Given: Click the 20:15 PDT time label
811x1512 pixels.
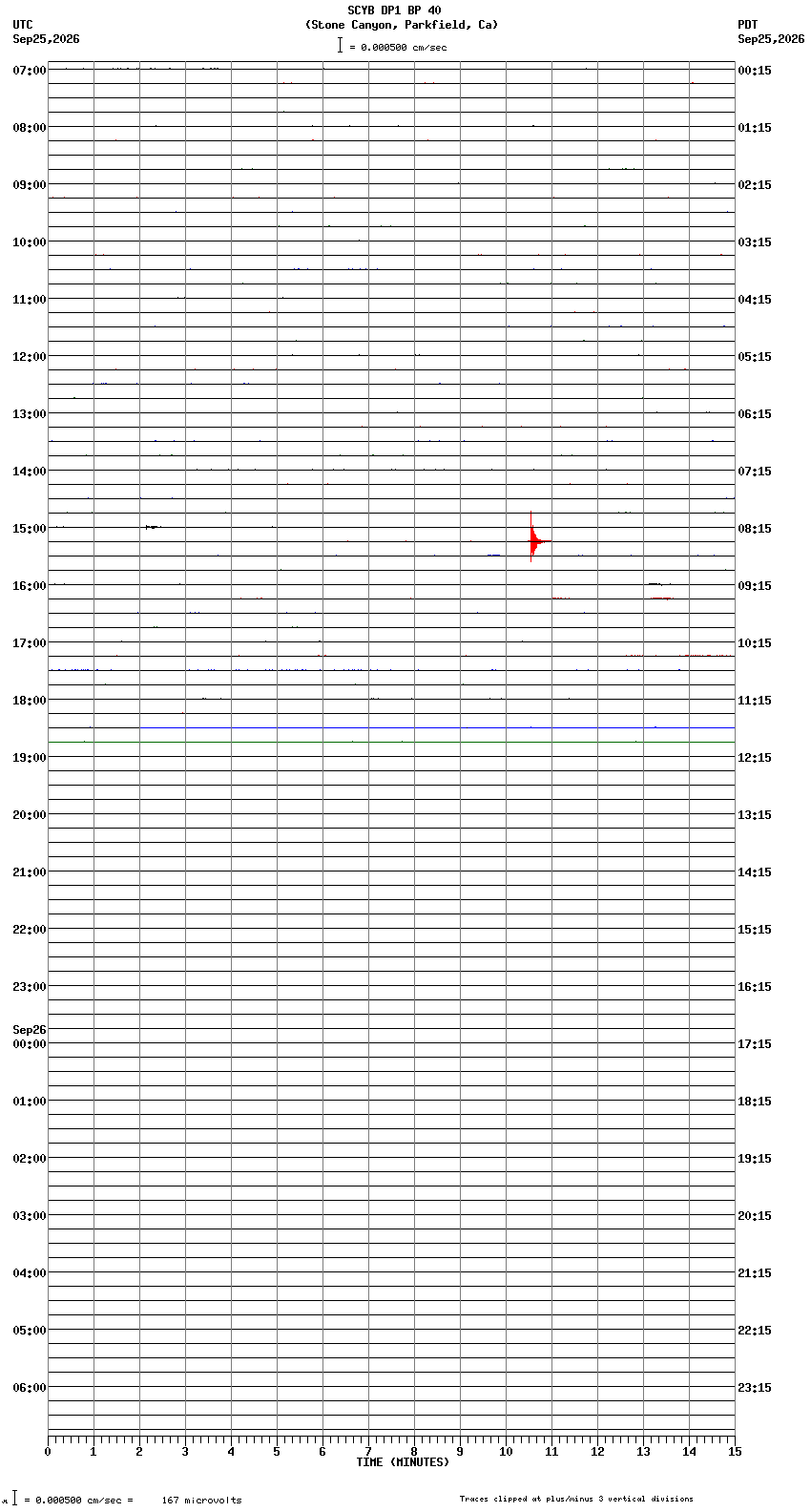Looking at the screenshot, I should coord(755,1216).
